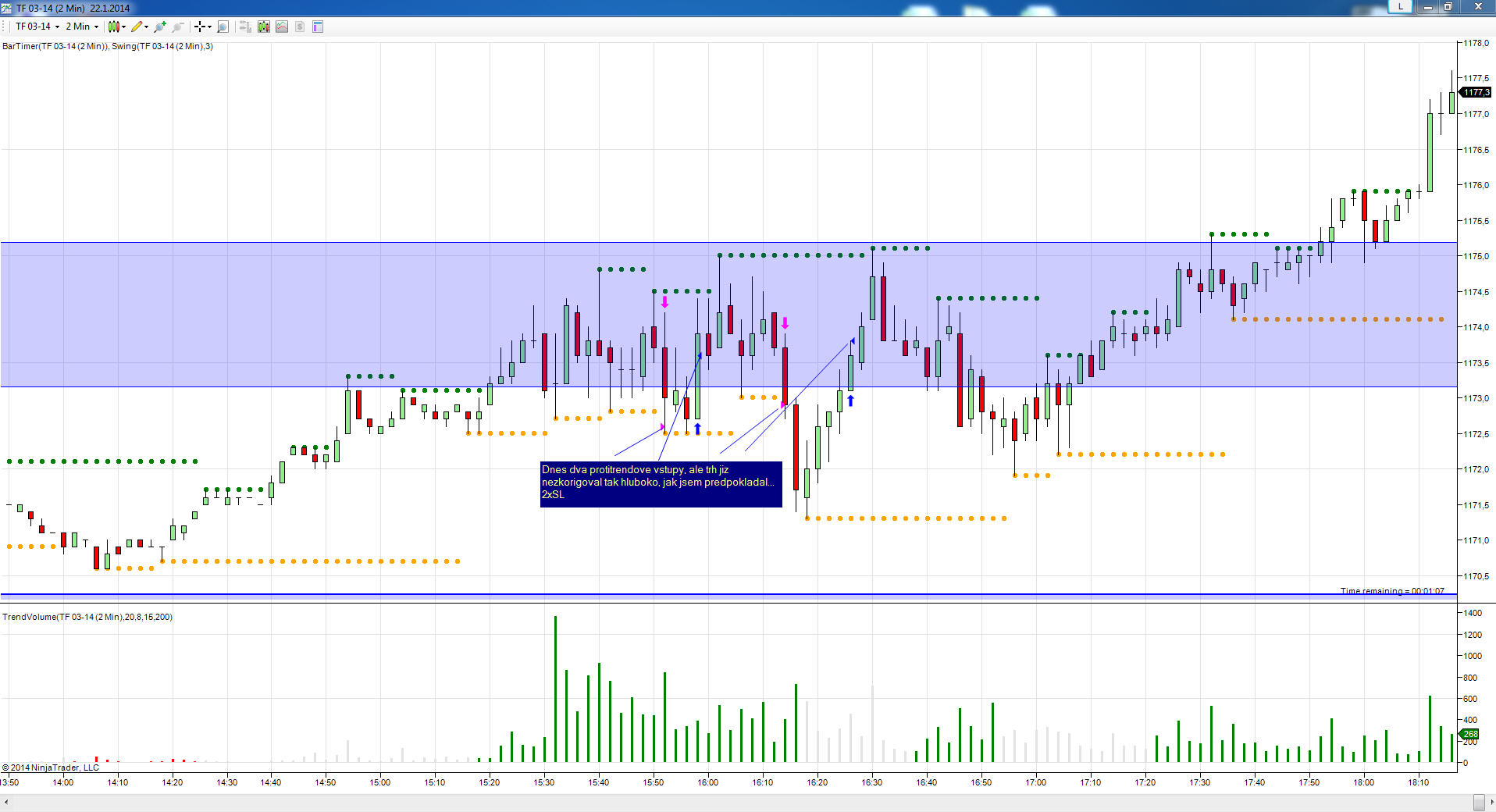Click the toolbar grip handle
This screenshot has height=812, width=1496.
tap(5, 27)
